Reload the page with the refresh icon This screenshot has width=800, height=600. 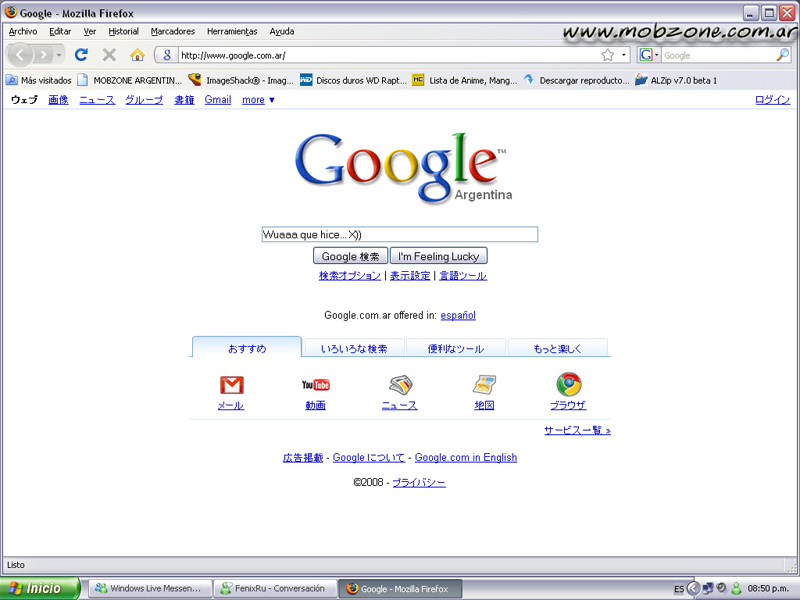pos(80,55)
